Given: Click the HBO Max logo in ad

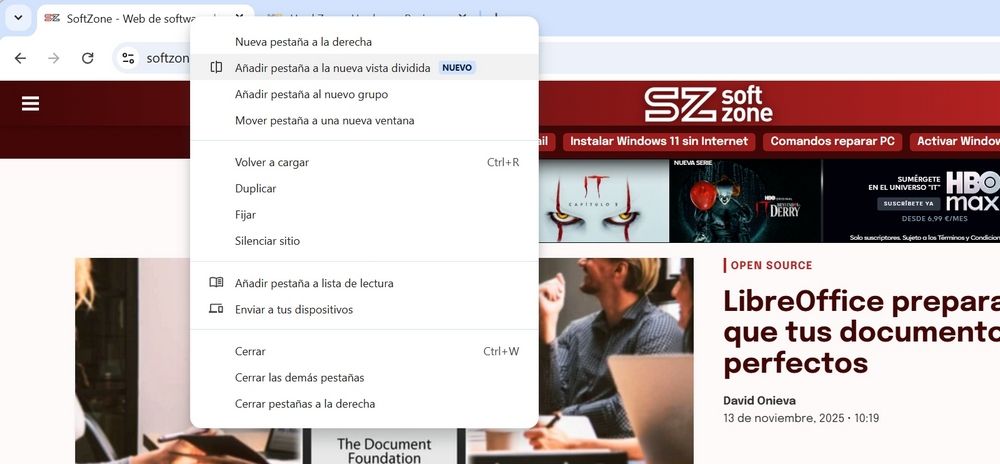Looking at the screenshot, I should pos(973,191).
